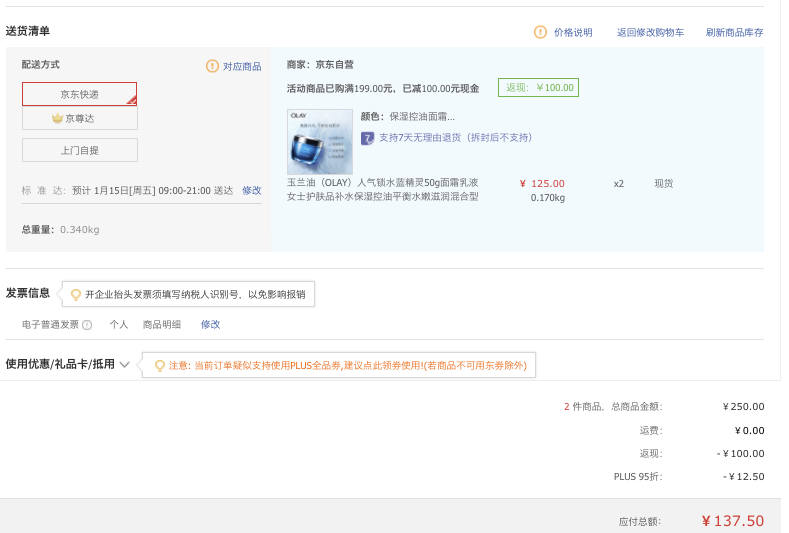
Task: Expand 使用优惠/礼品卡/抵用 section chevron
Action: [x=125, y=364]
